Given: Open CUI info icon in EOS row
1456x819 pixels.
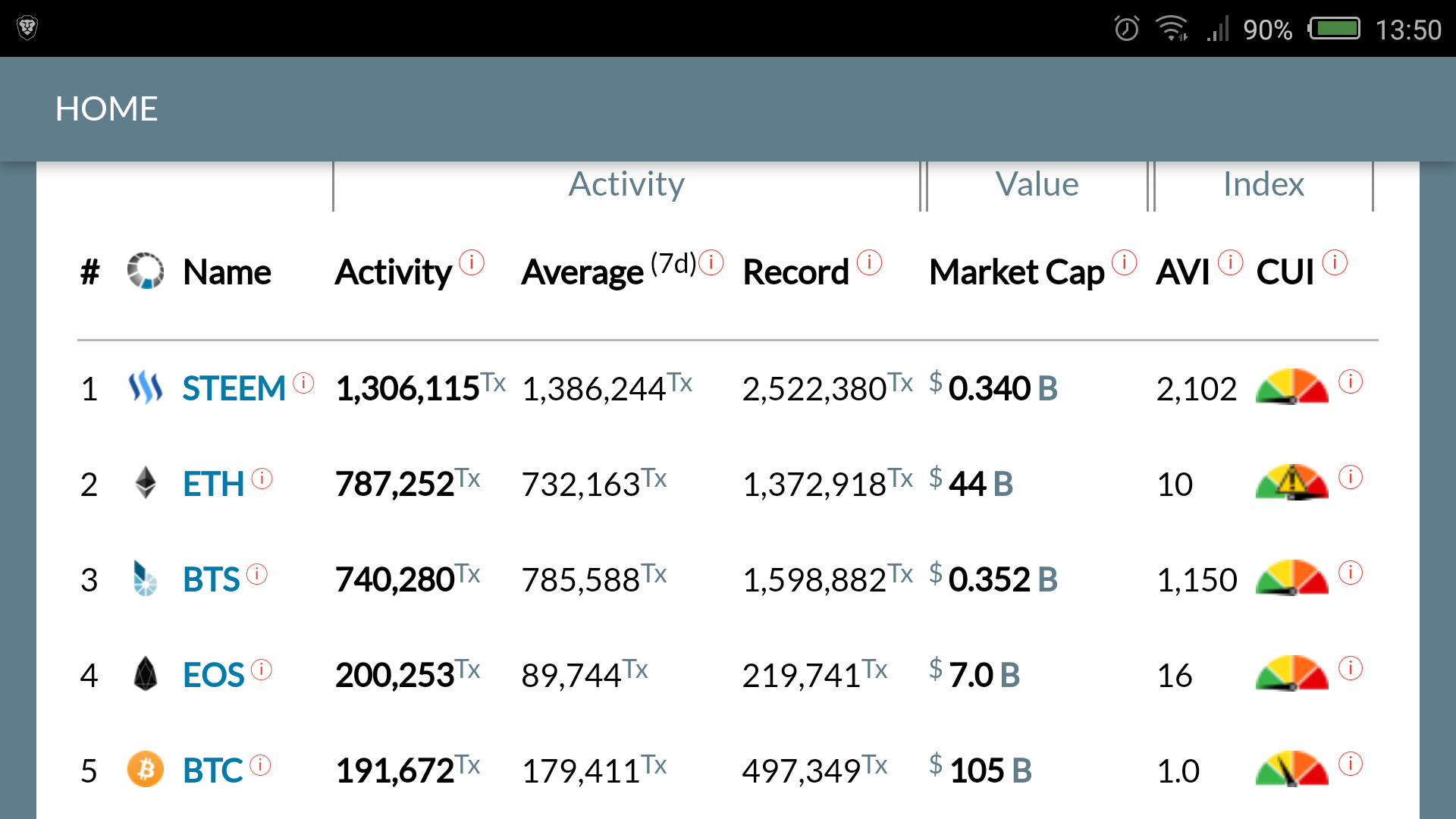Looking at the screenshot, I should (1351, 668).
